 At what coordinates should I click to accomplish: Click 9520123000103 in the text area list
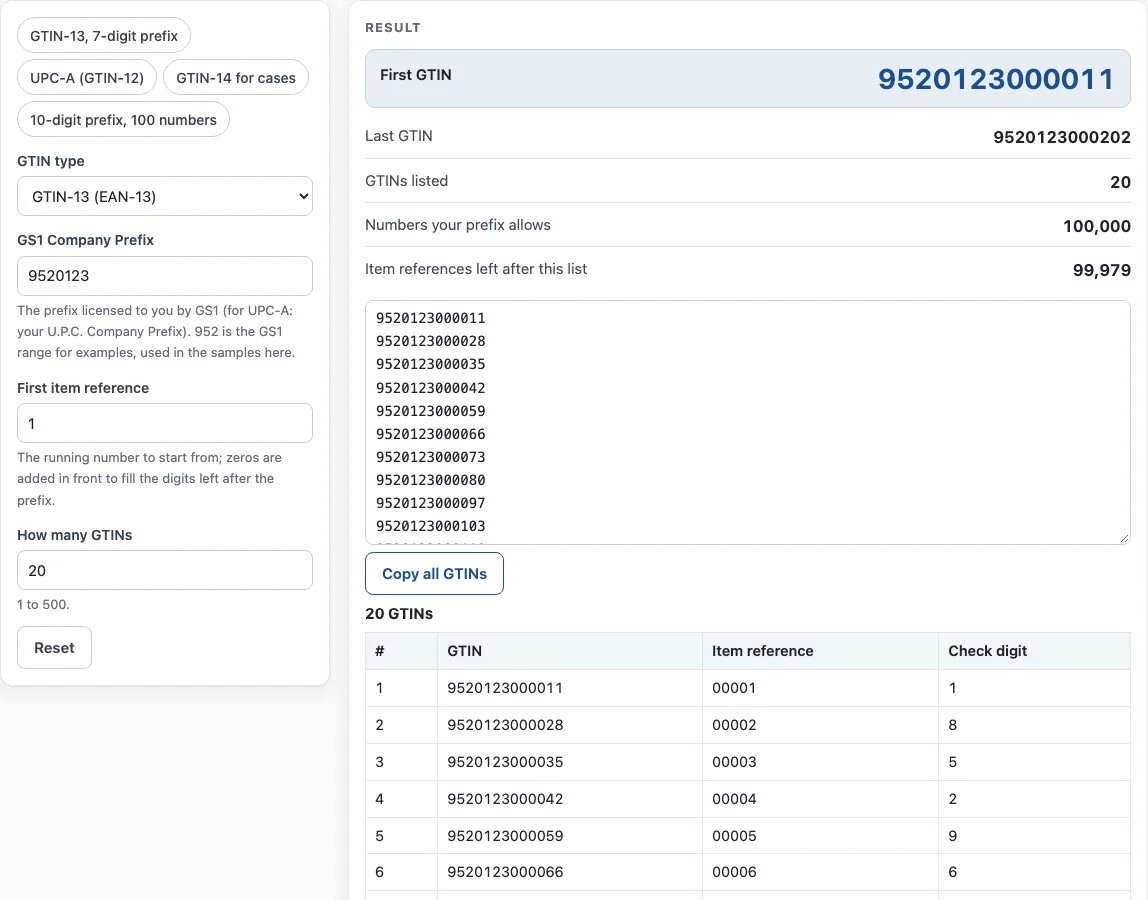(x=430, y=527)
